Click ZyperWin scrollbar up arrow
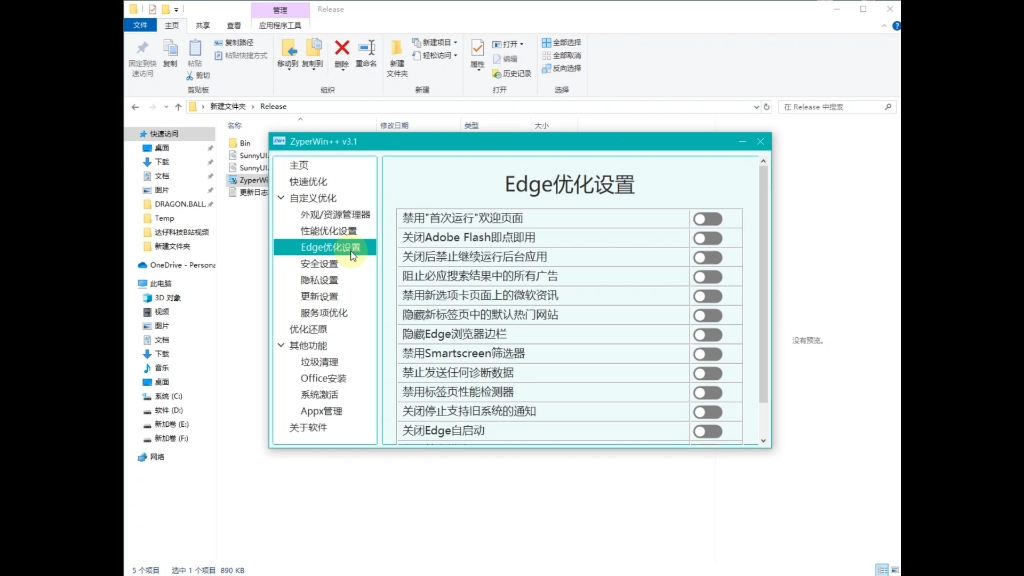The height and width of the screenshot is (576, 1024). pyautogui.click(x=763, y=161)
